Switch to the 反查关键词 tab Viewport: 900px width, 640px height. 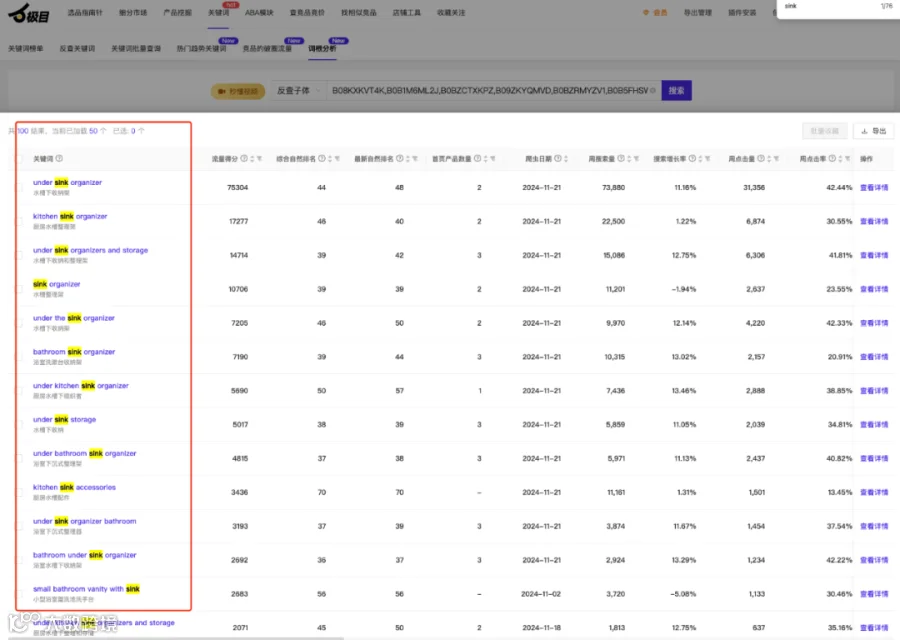(x=77, y=49)
